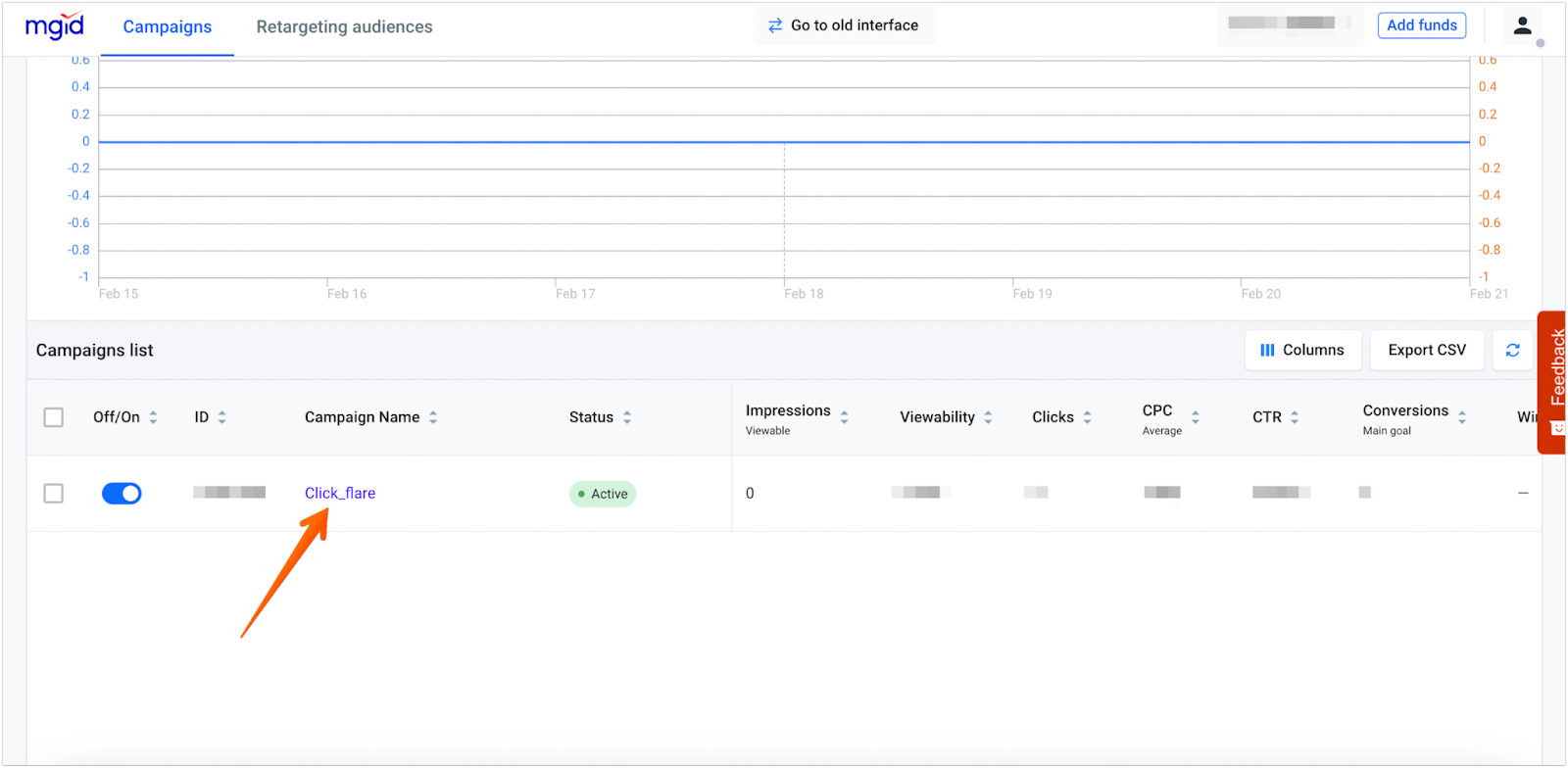
Task: Sort by Campaign Name arrows
Action: point(433,417)
